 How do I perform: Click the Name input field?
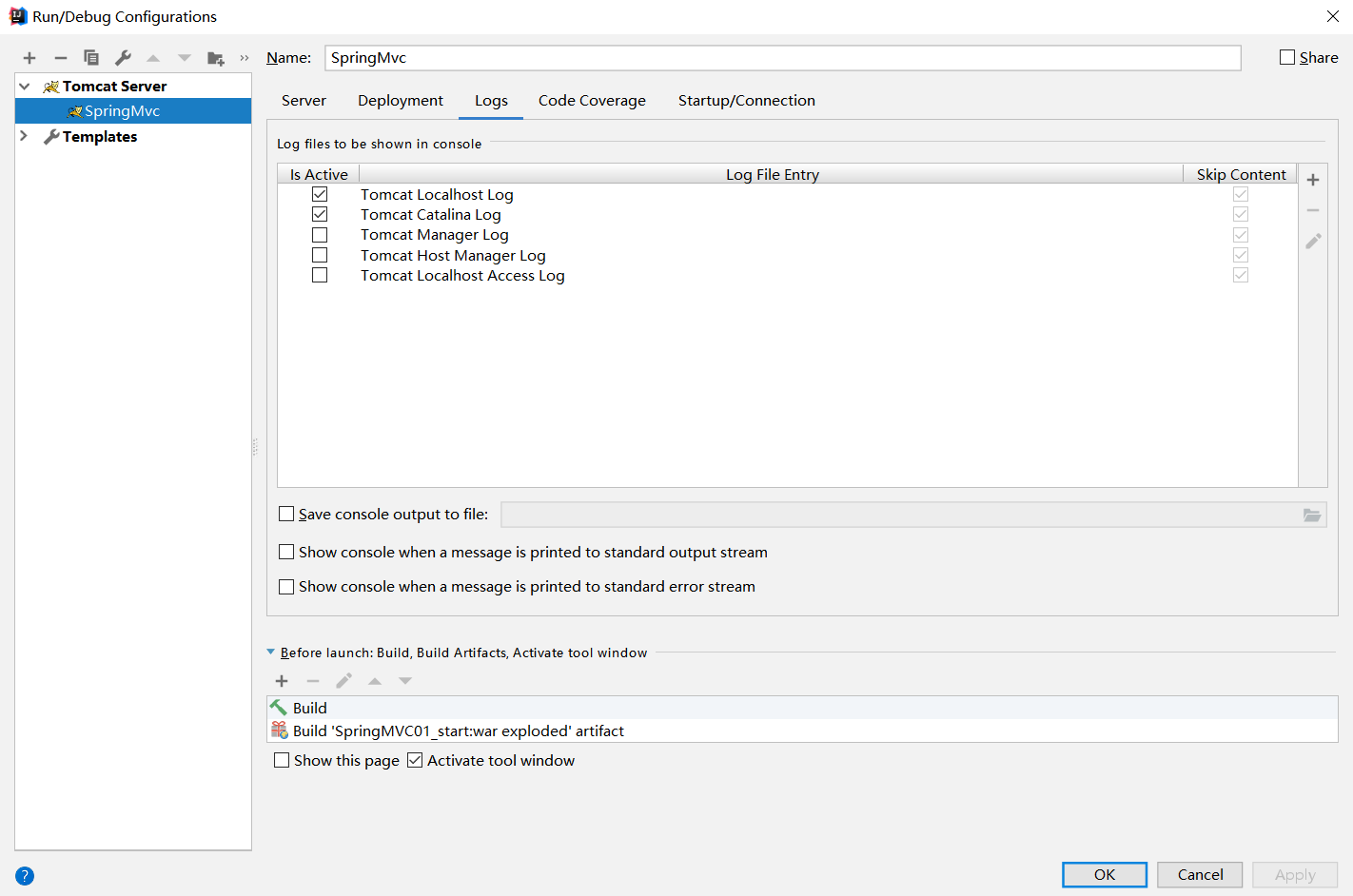[x=782, y=58]
